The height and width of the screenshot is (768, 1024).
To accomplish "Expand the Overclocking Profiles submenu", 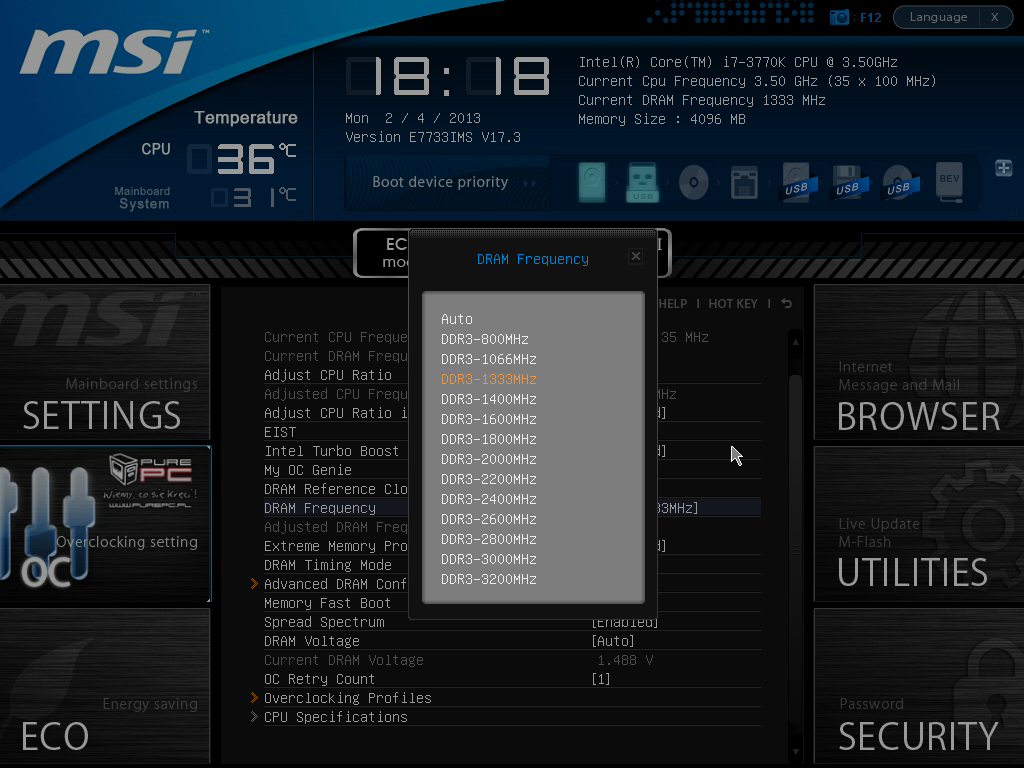I will (347, 698).
